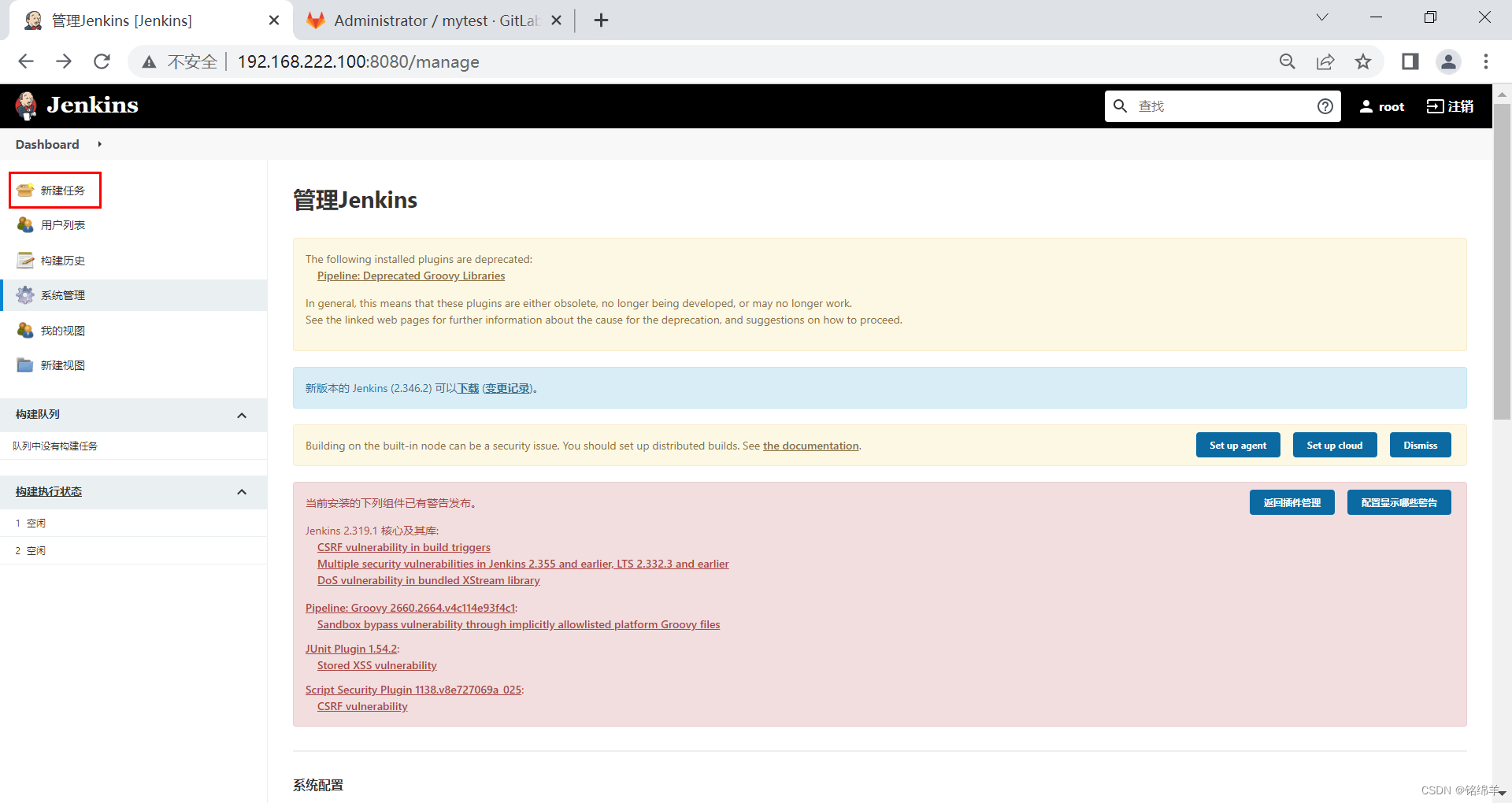The height and width of the screenshot is (803, 1512).
Task: Collapse the 构建队列 build queue panel
Action: pyautogui.click(x=242, y=415)
